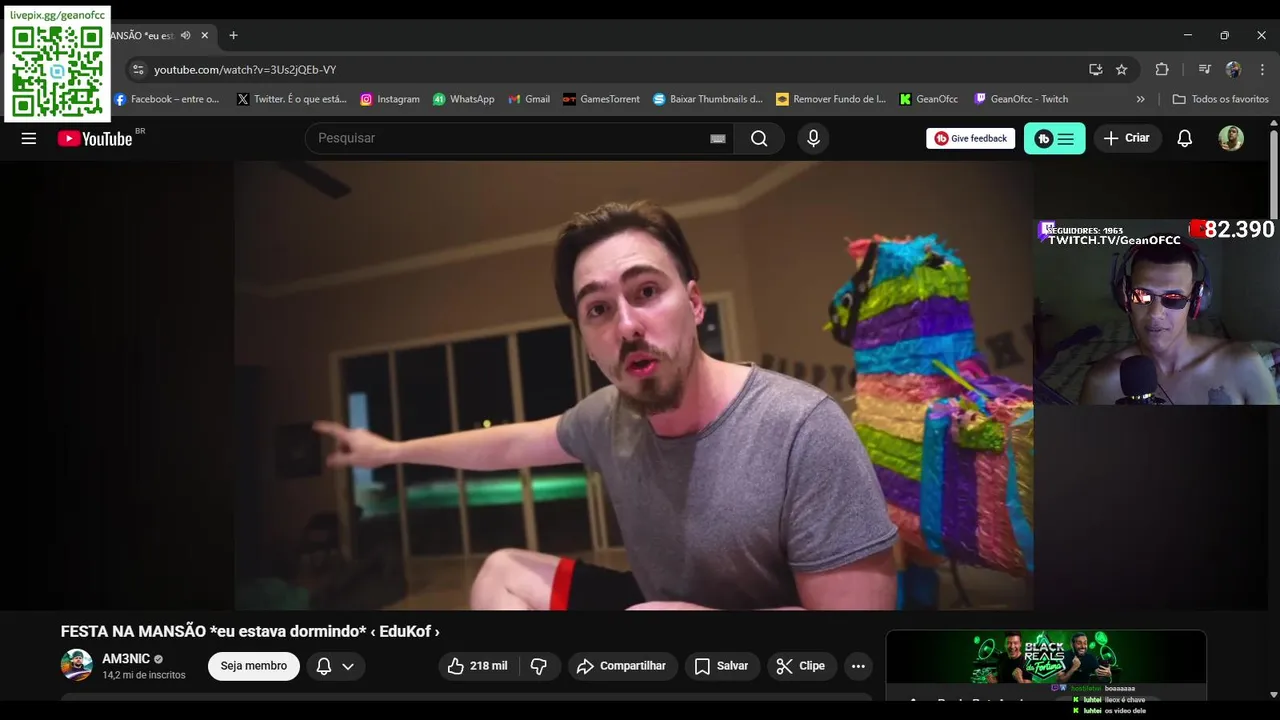Image resolution: width=1280 pixels, height=720 pixels.
Task: Click the Give feedback button
Action: 970,139
